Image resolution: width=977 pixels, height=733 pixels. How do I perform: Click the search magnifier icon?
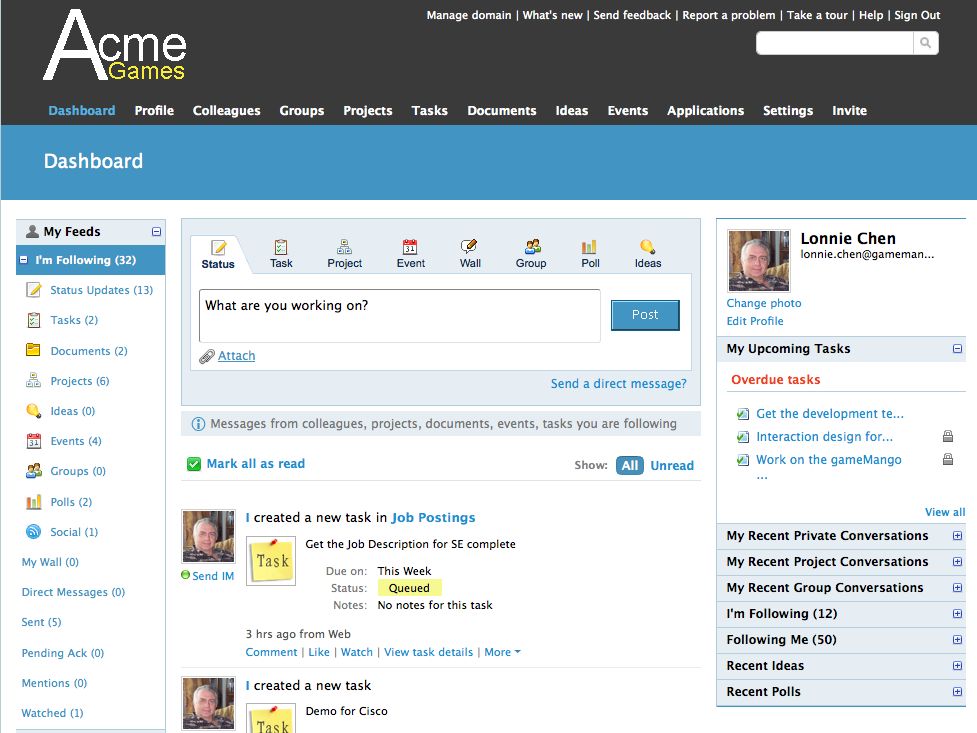926,43
